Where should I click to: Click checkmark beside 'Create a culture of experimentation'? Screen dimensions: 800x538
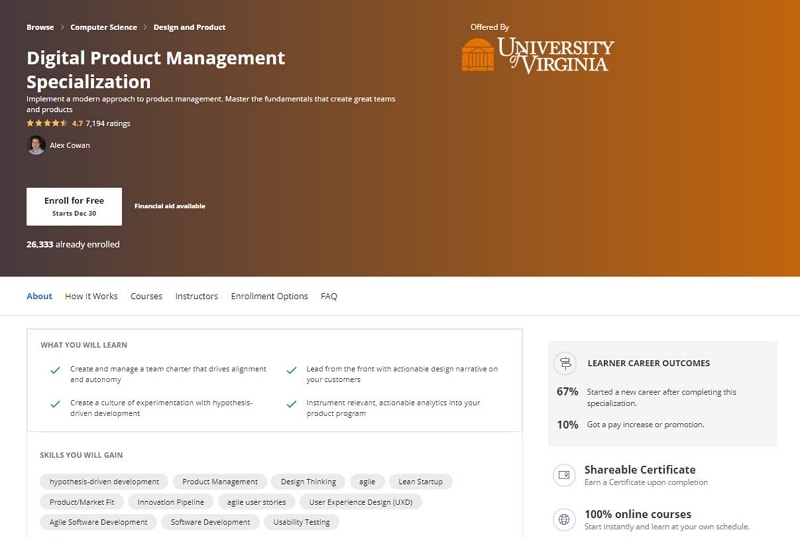(55, 404)
